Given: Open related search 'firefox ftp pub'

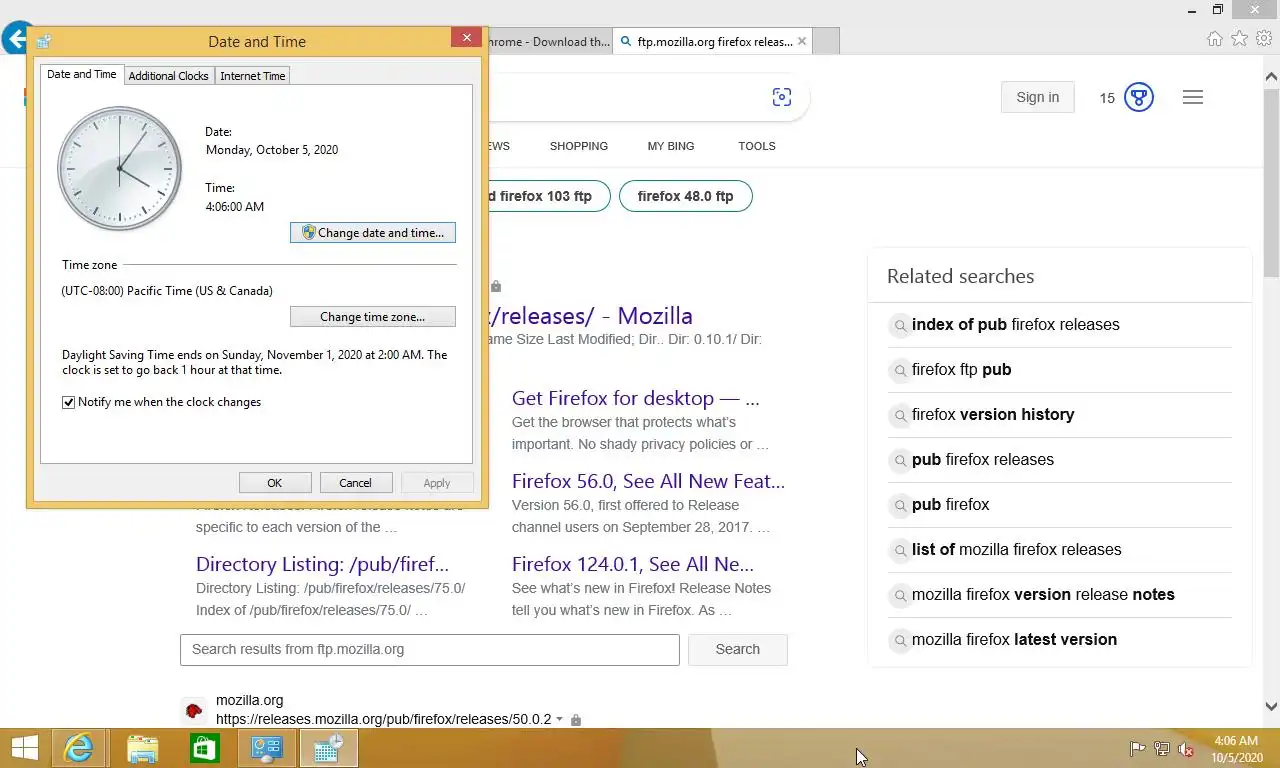Looking at the screenshot, I should click(962, 370).
